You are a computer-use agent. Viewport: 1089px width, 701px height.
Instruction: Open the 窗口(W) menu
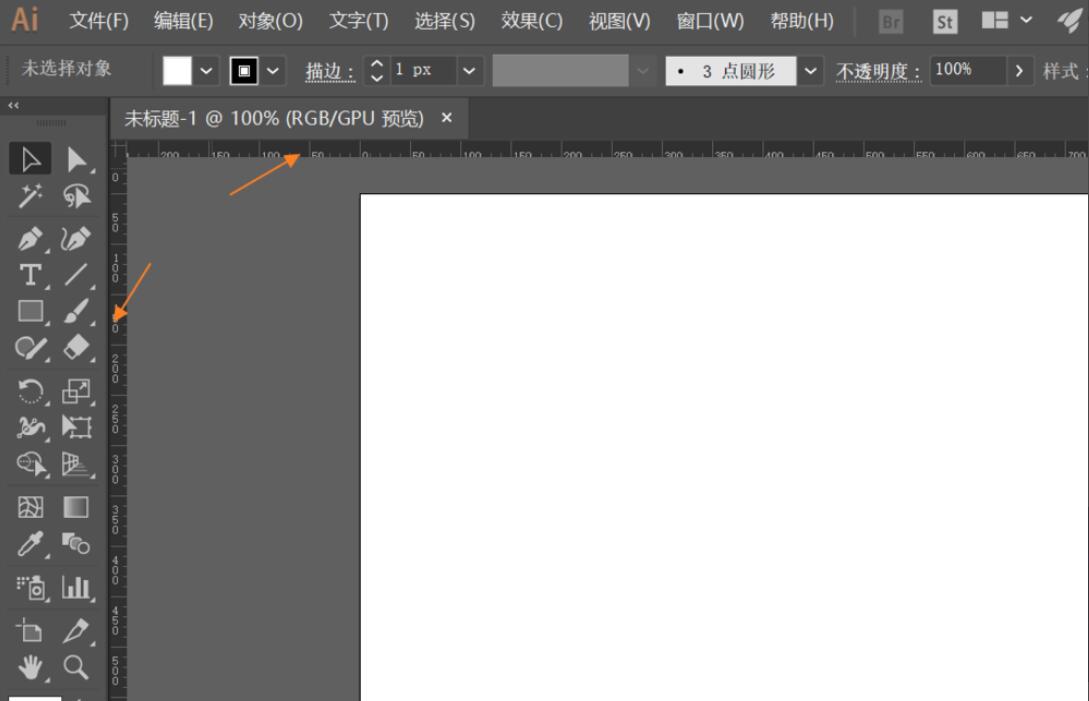[x=710, y=21]
